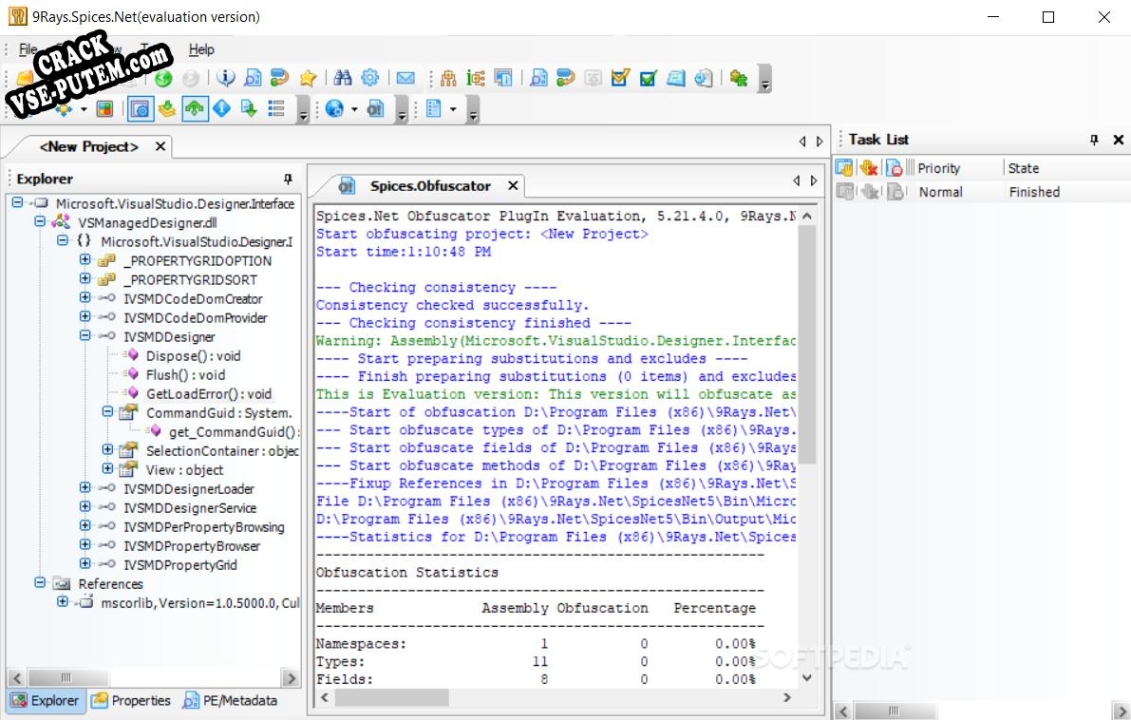Click the output log vertical scrollbar thumb
The width and height of the screenshot is (1131, 720).
[x=806, y=345]
